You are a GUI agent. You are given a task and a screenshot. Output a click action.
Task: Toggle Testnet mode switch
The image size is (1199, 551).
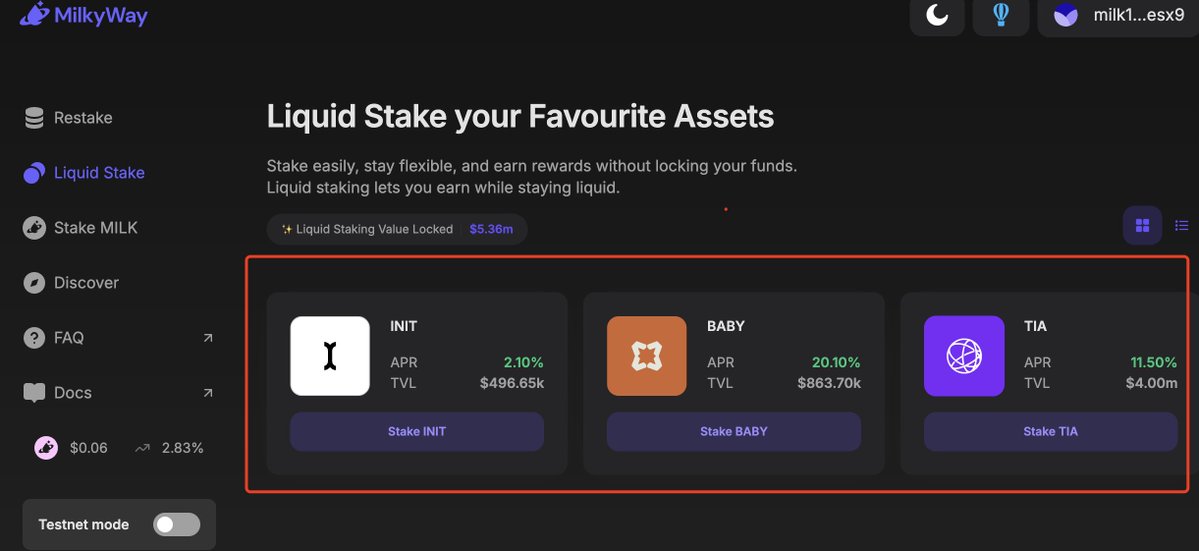pos(176,524)
